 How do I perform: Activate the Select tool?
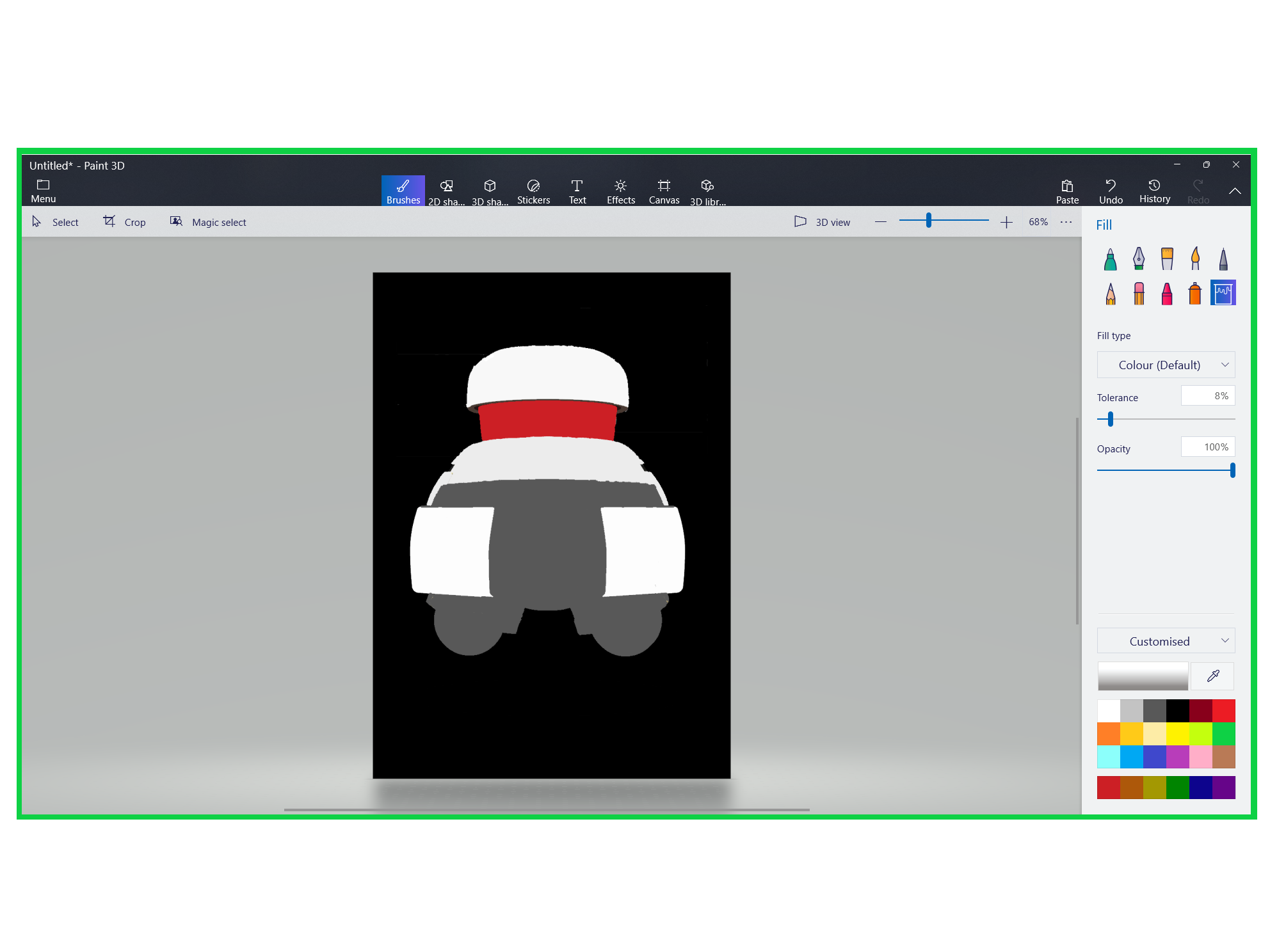[56, 222]
